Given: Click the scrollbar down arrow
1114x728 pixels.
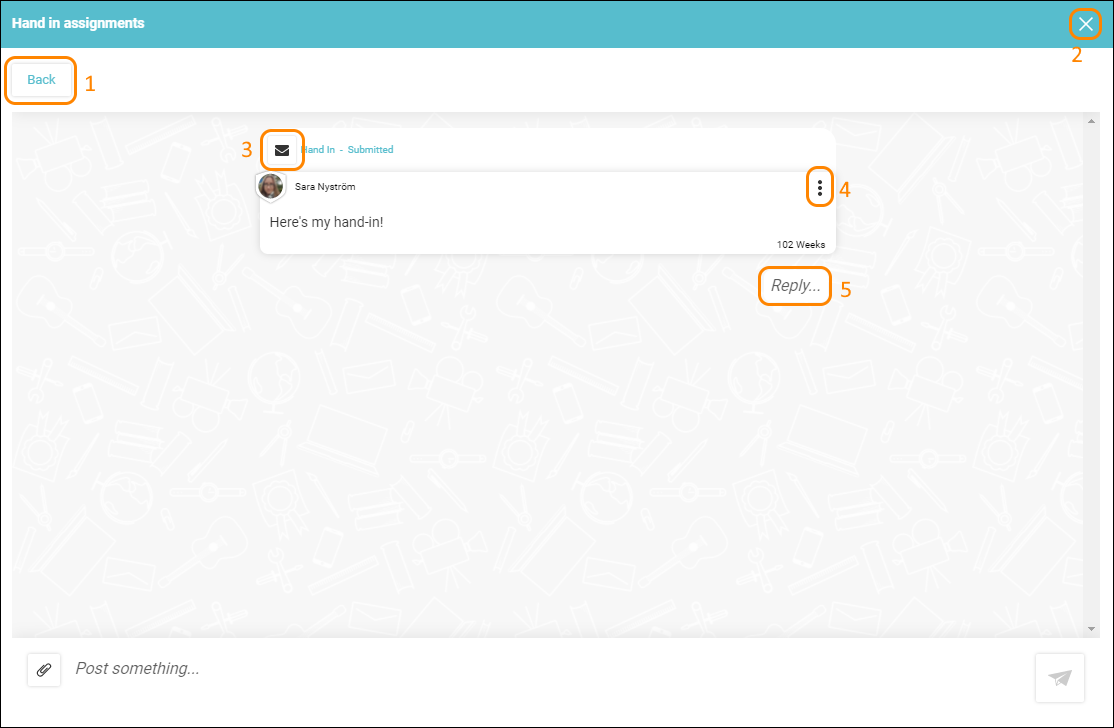Looking at the screenshot, I should pos(1091,629).
